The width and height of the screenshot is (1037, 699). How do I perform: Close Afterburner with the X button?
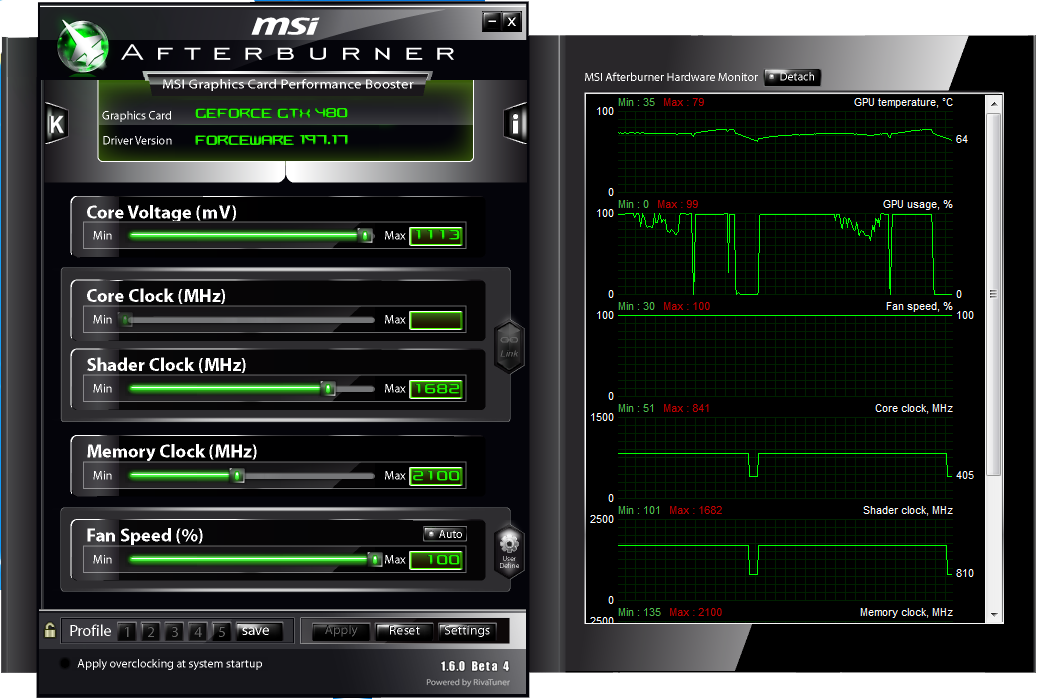pos(511,21)
